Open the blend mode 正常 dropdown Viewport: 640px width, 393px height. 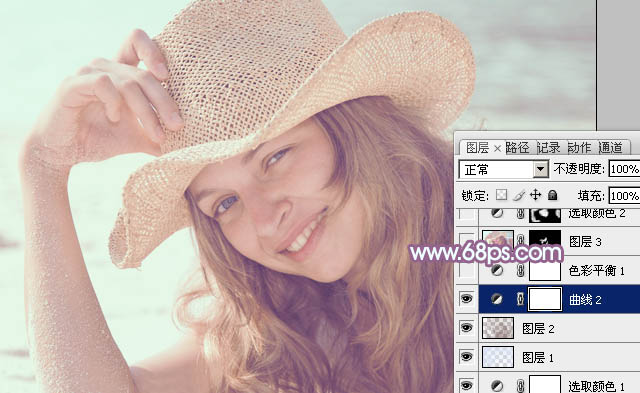pyautogui.click(x=504, y=169)
